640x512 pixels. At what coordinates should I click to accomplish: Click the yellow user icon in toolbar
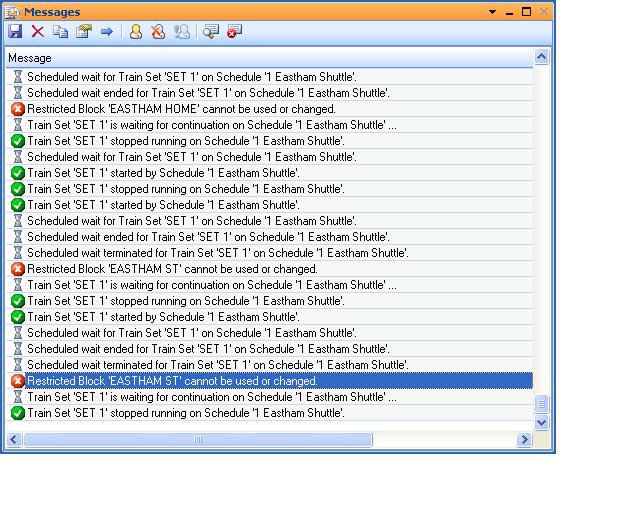pyautogui.click(x=135, y=32)
